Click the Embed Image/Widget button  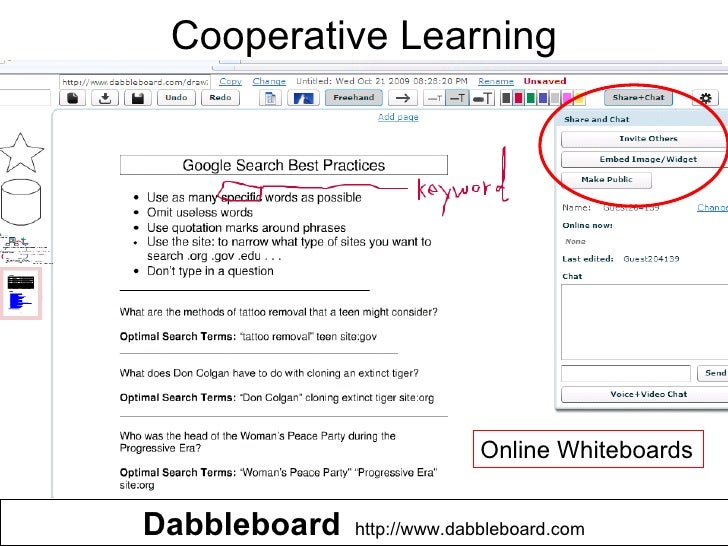(644, 159)
